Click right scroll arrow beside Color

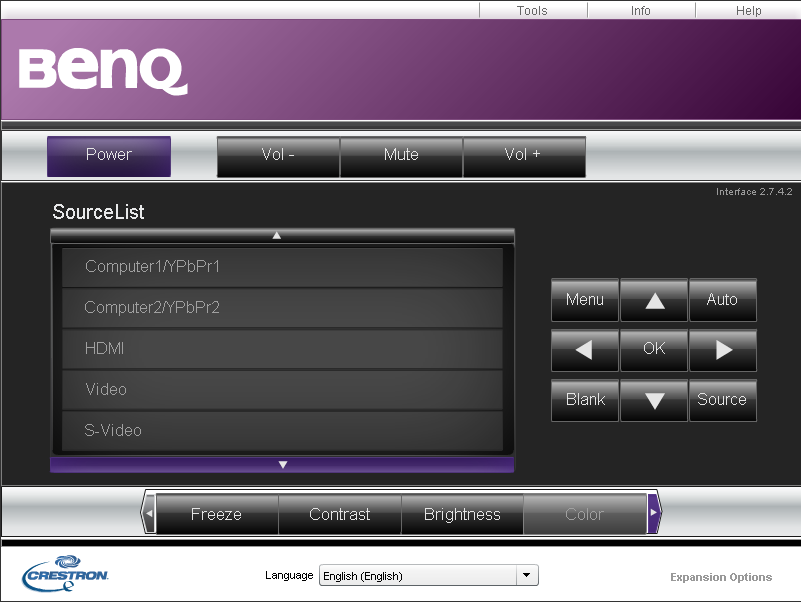point(654,513)
